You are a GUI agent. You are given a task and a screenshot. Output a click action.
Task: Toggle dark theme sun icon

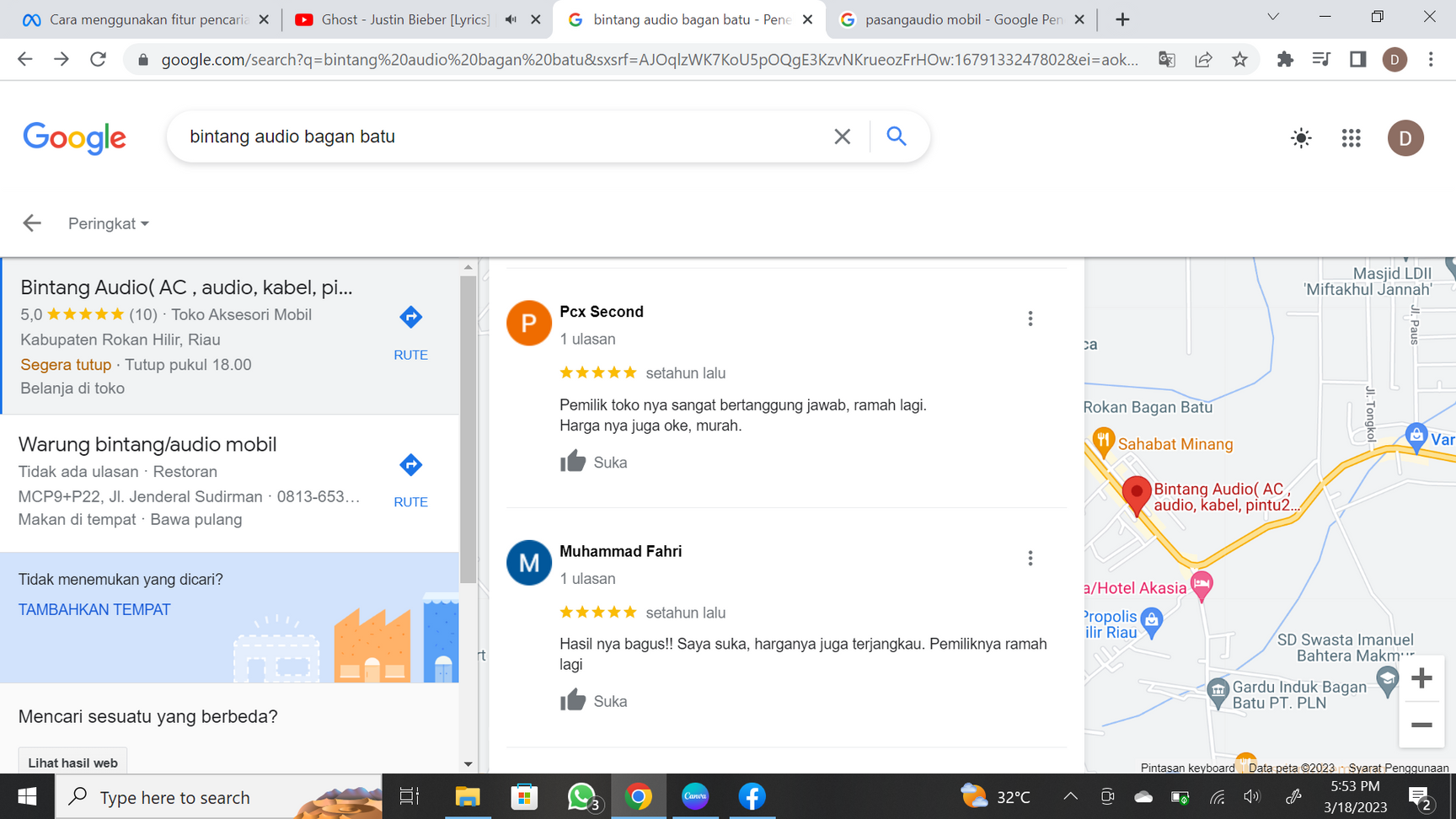coord(1301,138)
